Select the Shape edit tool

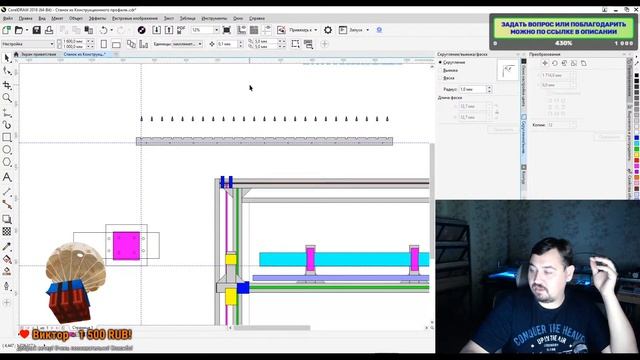coord(7,71)
